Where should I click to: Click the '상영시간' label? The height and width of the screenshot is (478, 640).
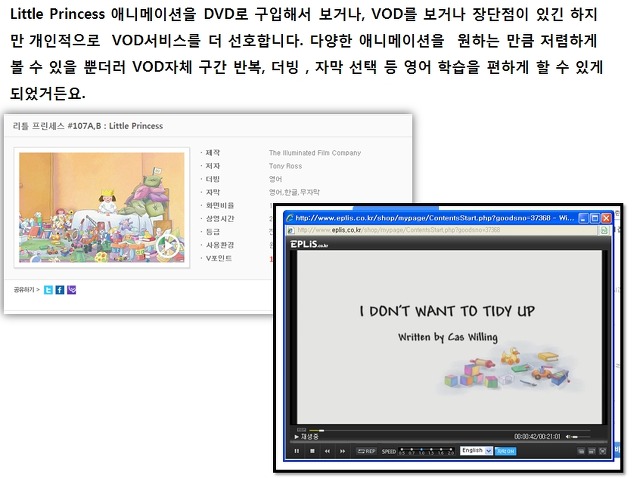point(220,219)
